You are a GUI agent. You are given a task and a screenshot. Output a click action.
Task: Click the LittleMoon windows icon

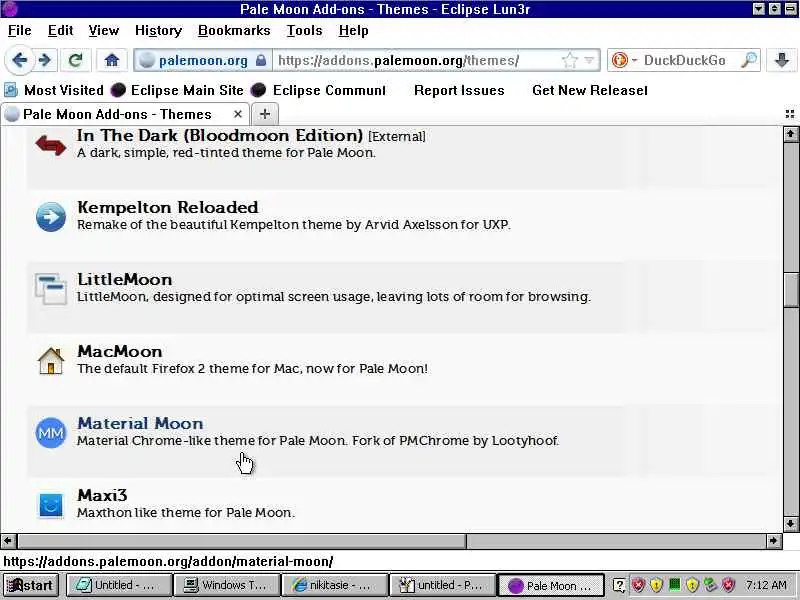tap(51, 289)
